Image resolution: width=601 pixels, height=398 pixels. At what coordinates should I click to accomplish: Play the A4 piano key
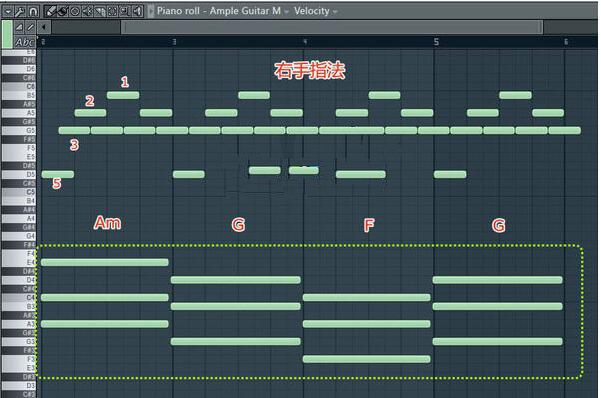19,218
